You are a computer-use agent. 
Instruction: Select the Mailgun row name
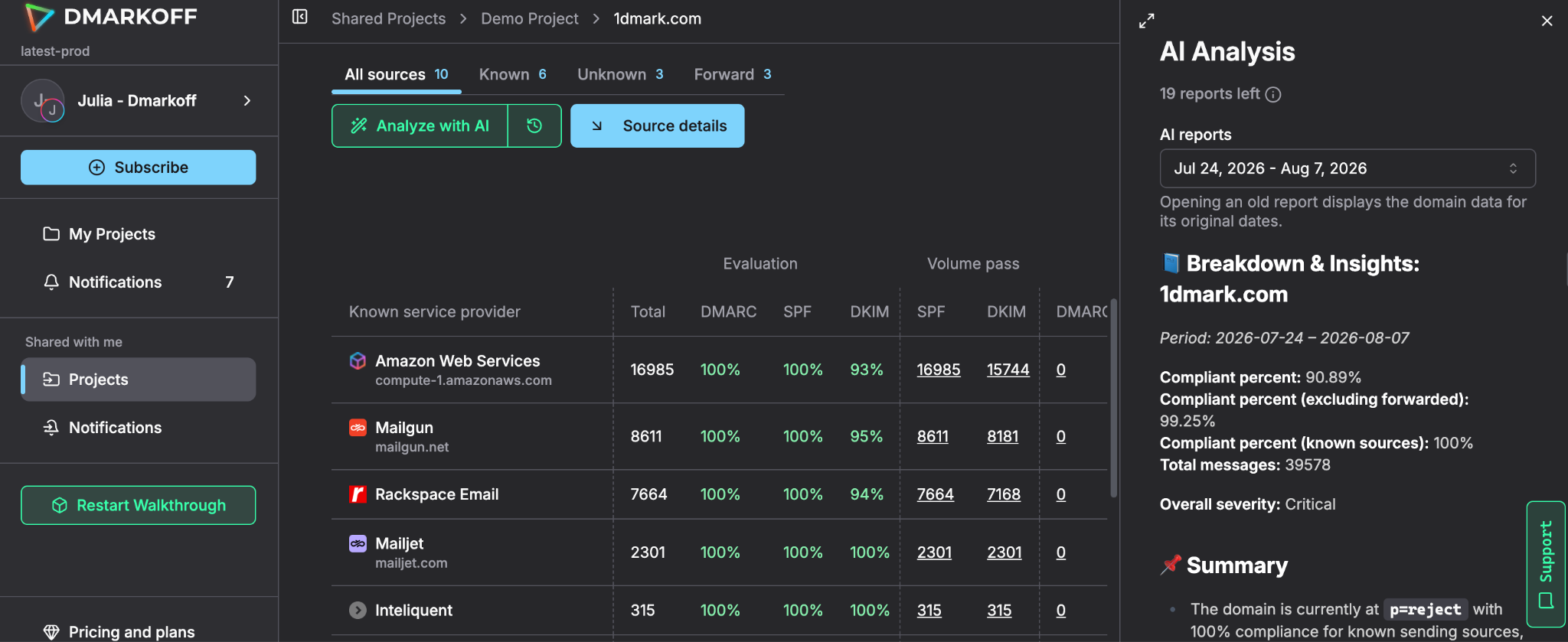[x=404, y=428]
